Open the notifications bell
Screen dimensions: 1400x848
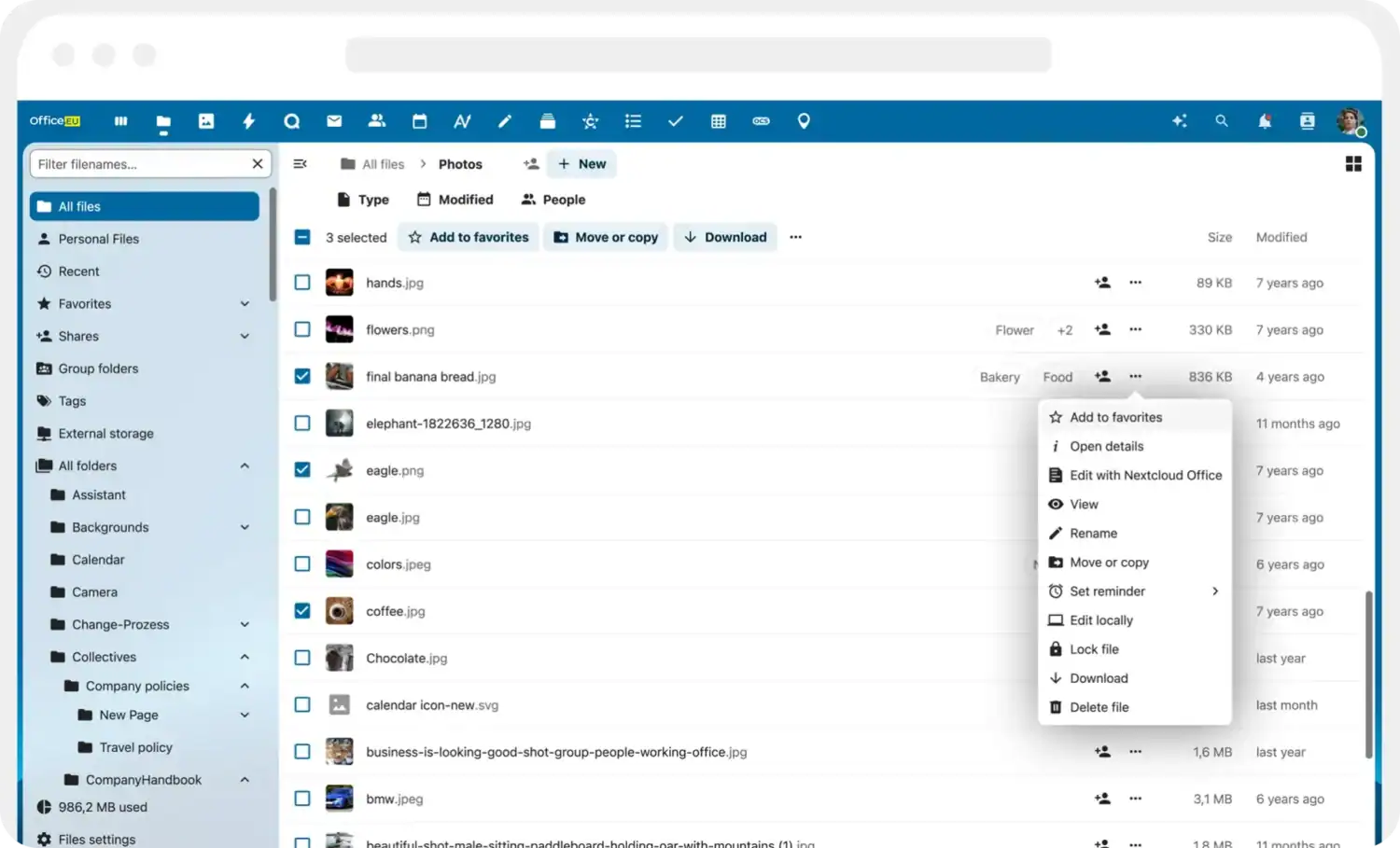tap(1265, 121)
